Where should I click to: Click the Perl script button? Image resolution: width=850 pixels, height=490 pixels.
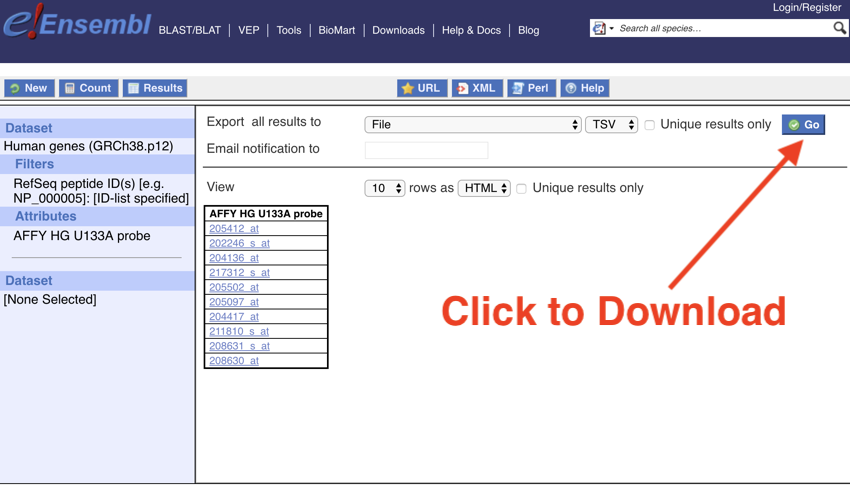(x=530, y=88)
